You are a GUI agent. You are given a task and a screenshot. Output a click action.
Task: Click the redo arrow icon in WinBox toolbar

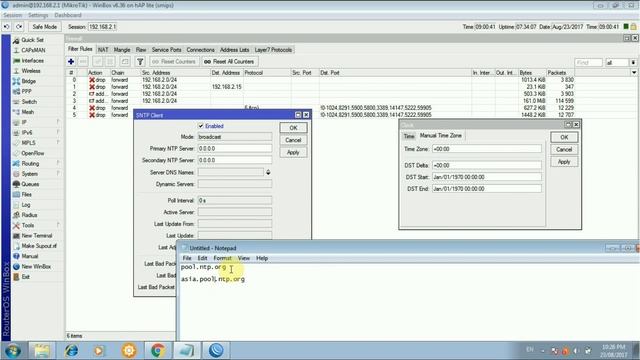coord(19,27)
